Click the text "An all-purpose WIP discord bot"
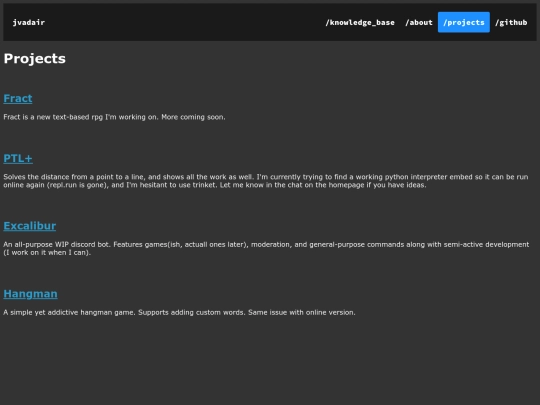Image resolution: width=540 pixels, height=405 pixels. pyautogui.click(x=56, y=245)
